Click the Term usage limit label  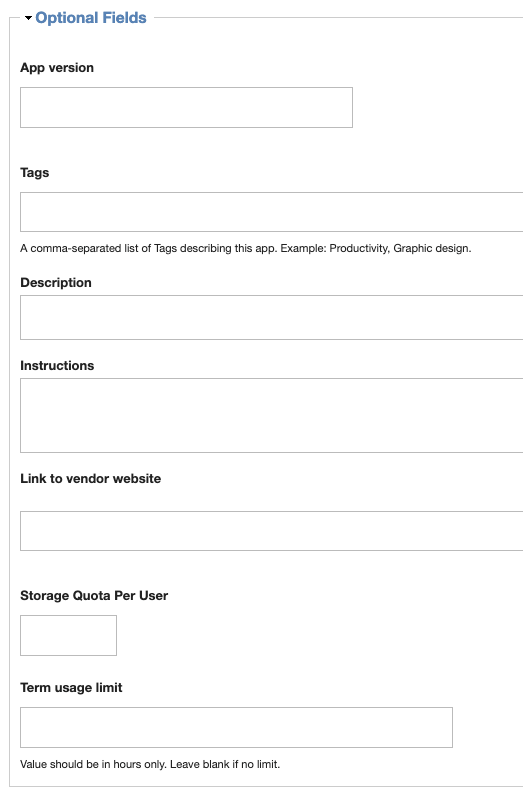tap(72, 688)
